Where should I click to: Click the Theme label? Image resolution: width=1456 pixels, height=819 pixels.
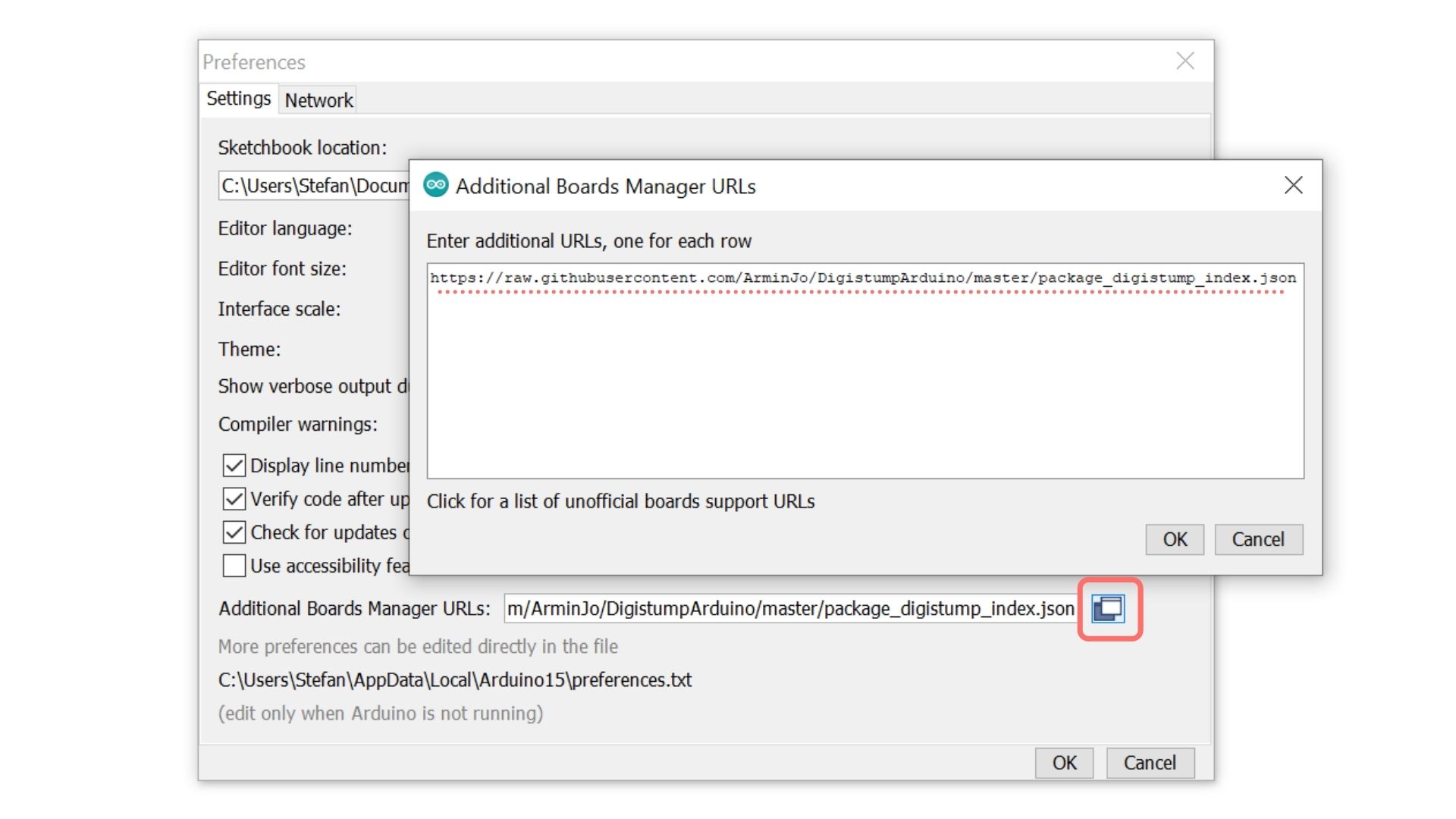pos(249,350)
